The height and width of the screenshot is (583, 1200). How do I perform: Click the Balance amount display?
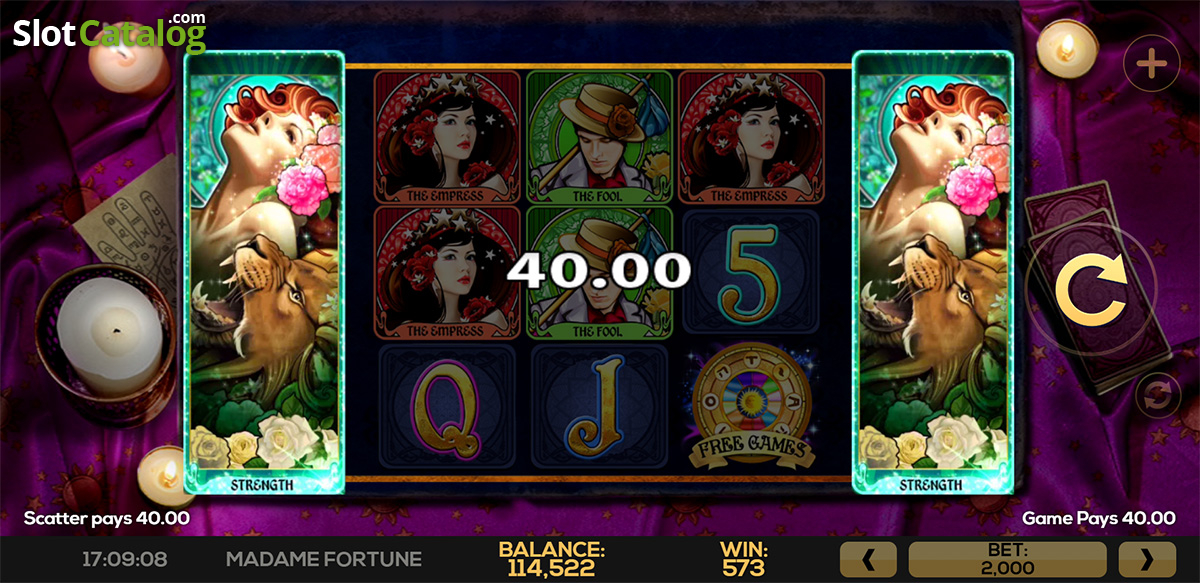click(x=551, y=560)
